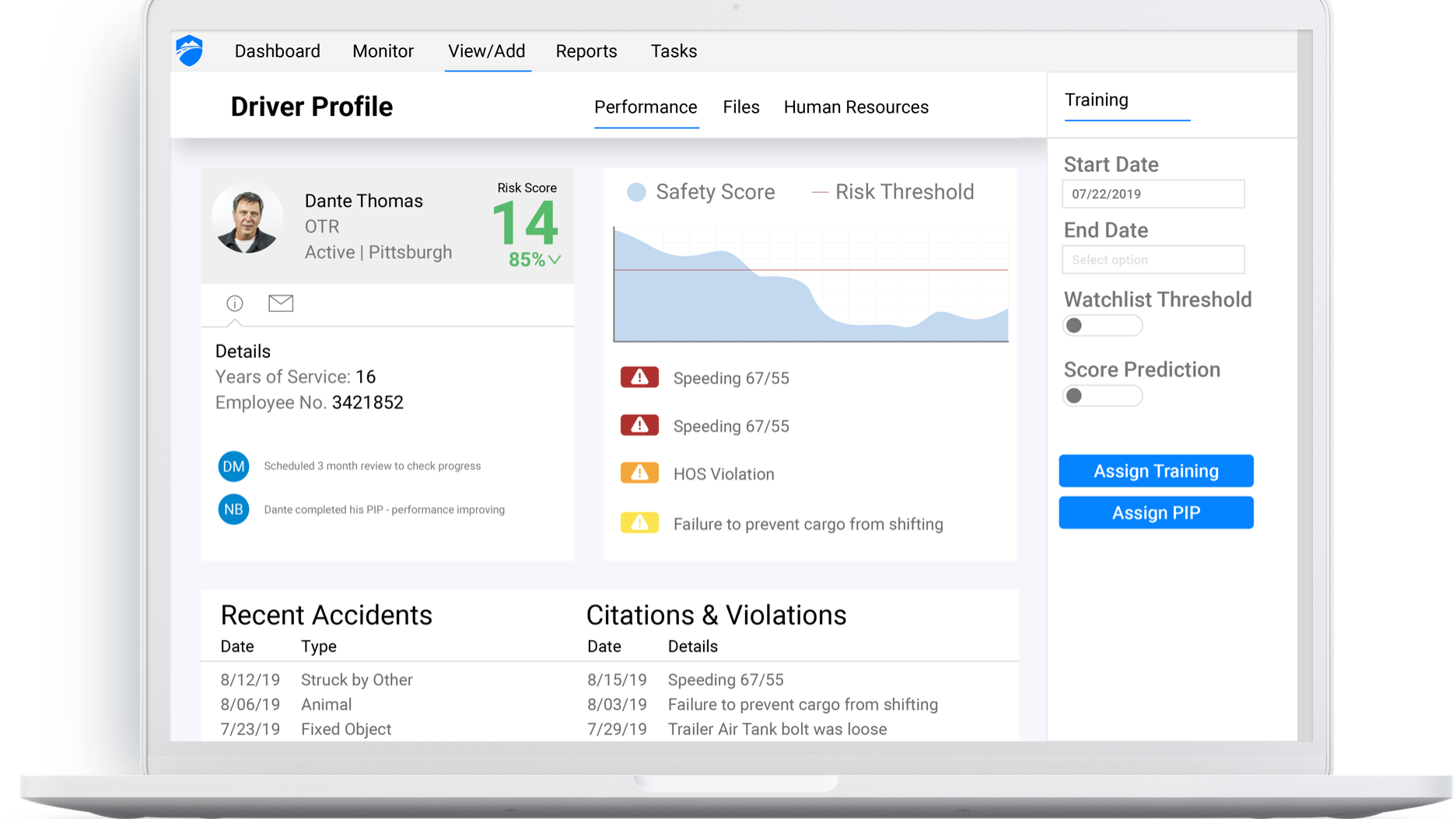Click the NB user avatar badge
Image resolution: width=1456 pixels, height=819 pixels.
tap(233, 509)
